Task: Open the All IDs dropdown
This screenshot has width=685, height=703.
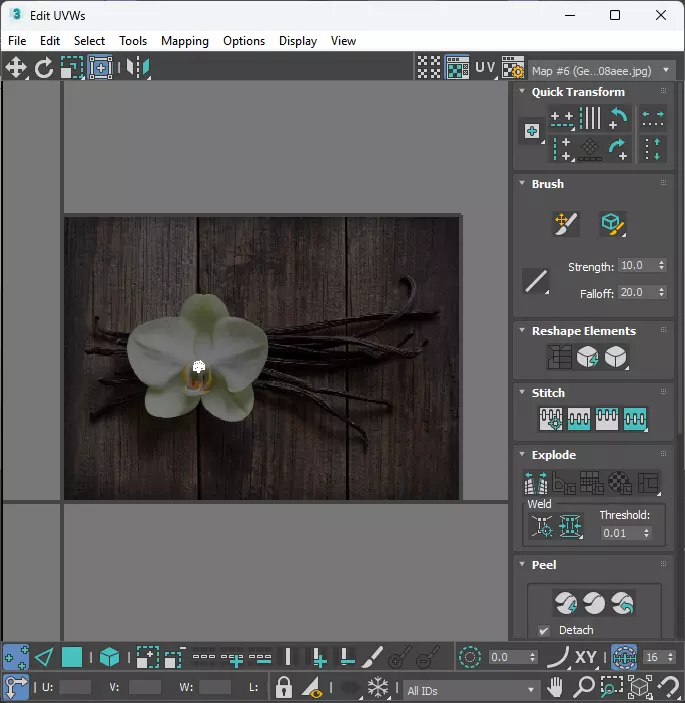Action: click(x=470, y=690)
